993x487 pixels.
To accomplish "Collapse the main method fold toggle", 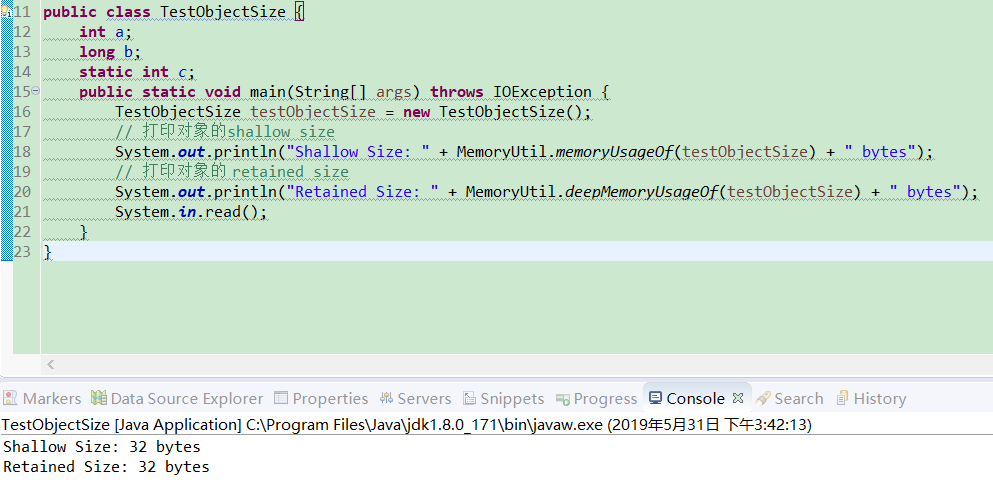I will [x=36, y=91].
